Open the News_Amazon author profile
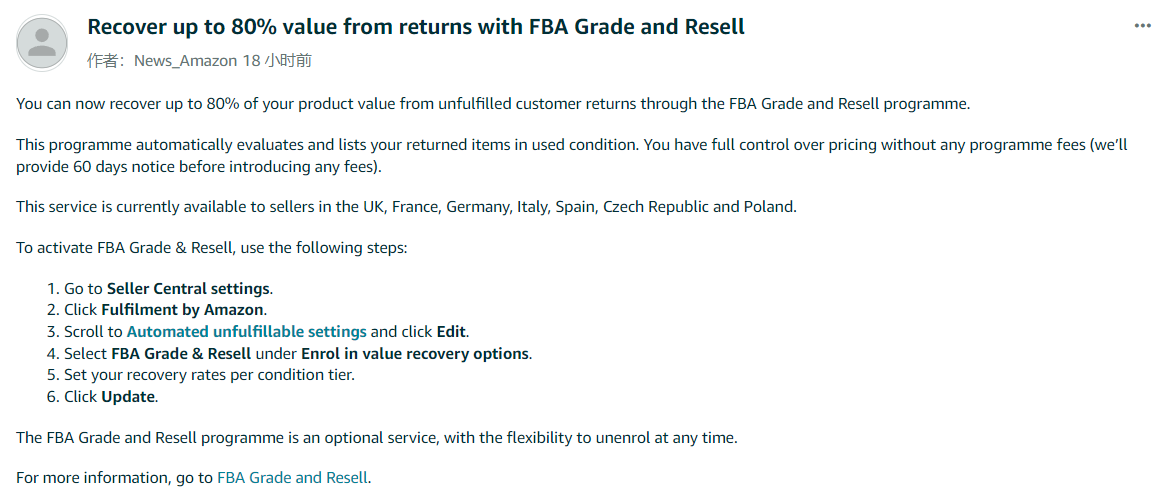Image resolution: width=1159 pixels, height=496 pixels. pos(184,61)
